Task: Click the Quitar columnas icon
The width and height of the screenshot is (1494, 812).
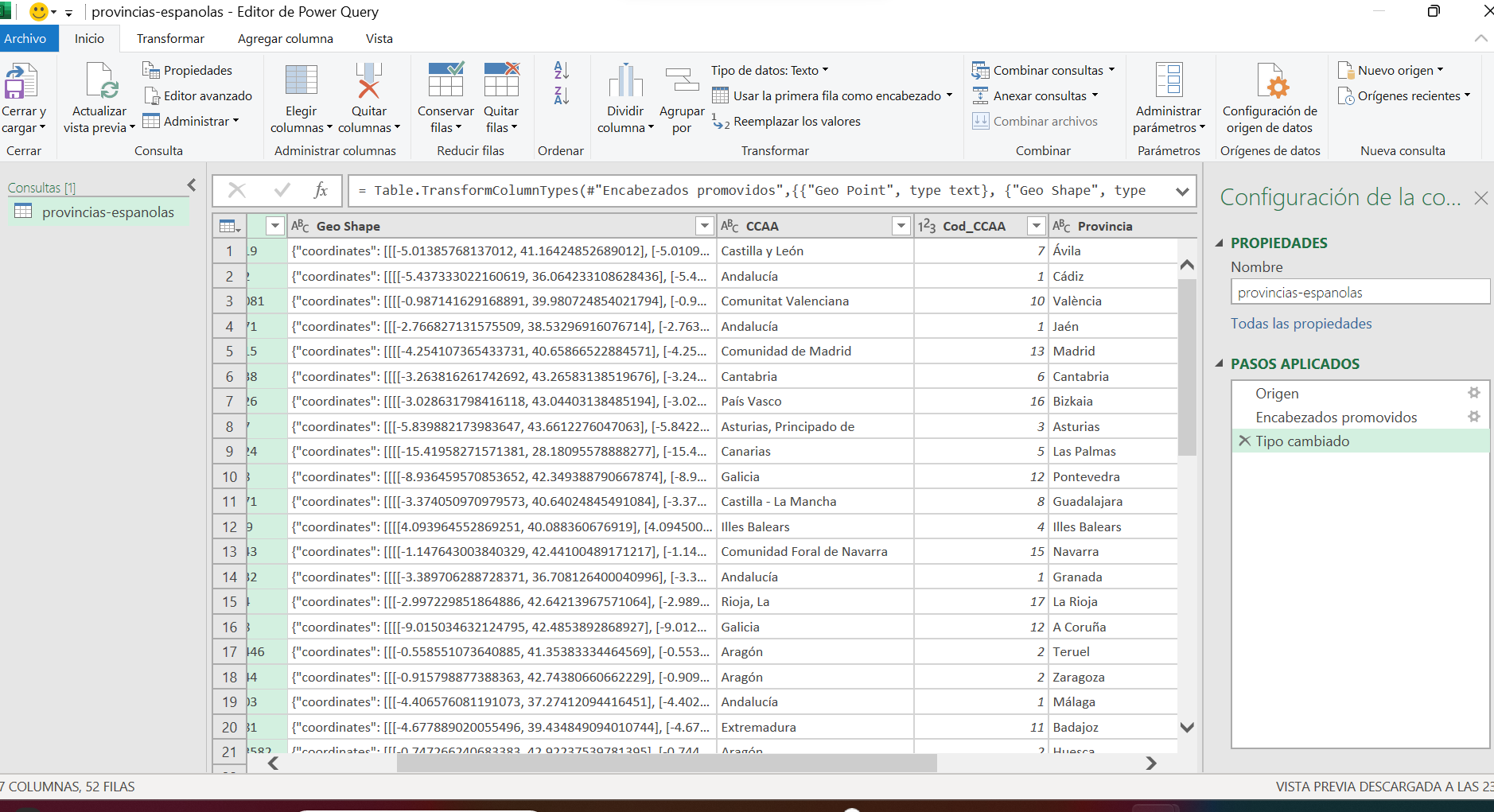Action: (x=368, y=80)
